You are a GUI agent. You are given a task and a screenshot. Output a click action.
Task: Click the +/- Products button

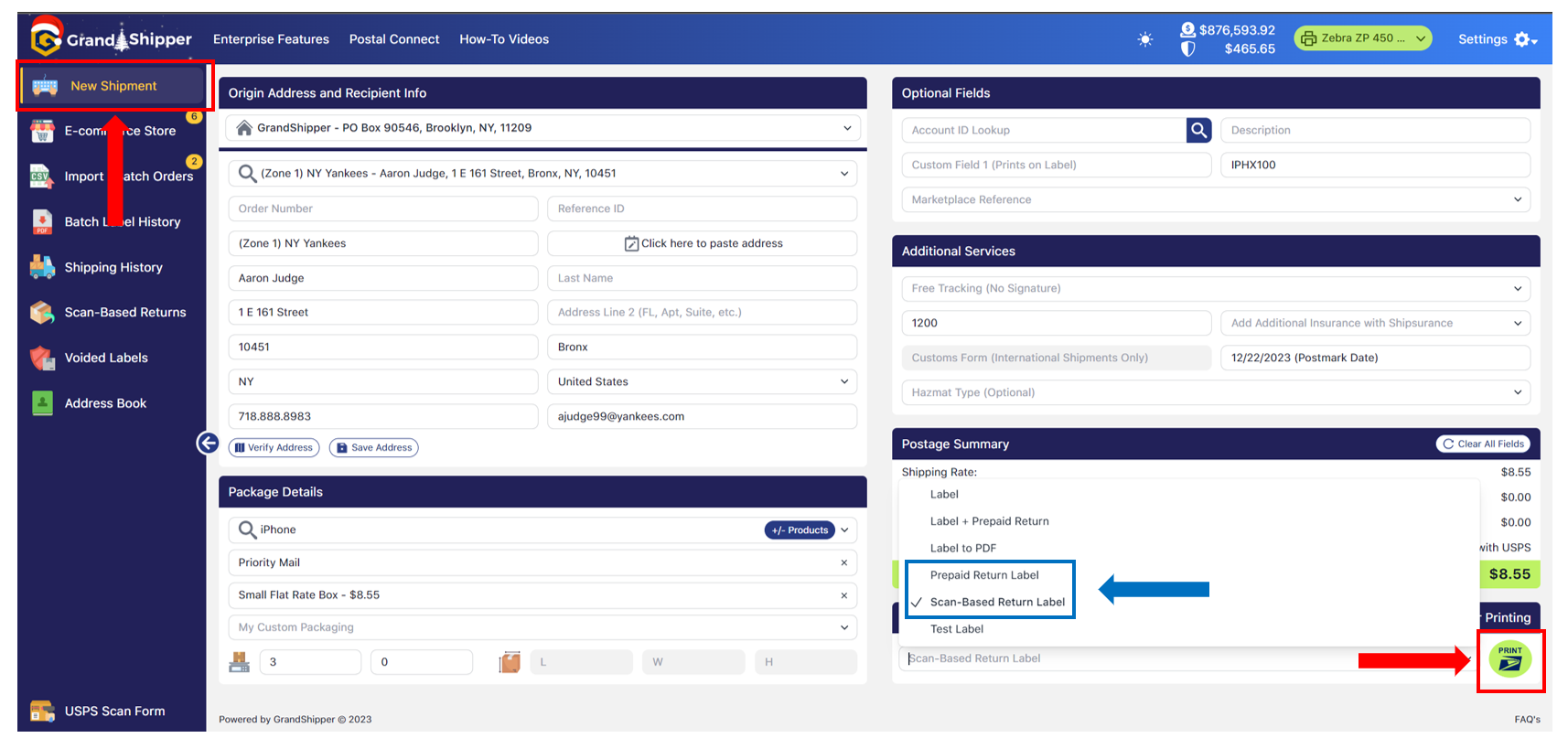[800, 529]
